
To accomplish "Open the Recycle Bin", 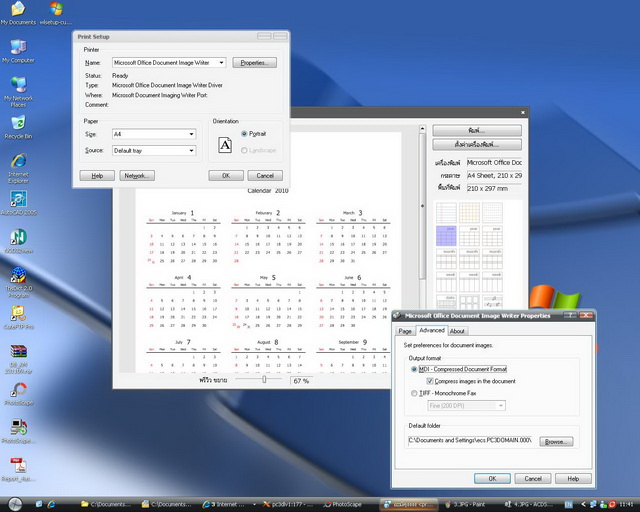I will pos(18,127).
